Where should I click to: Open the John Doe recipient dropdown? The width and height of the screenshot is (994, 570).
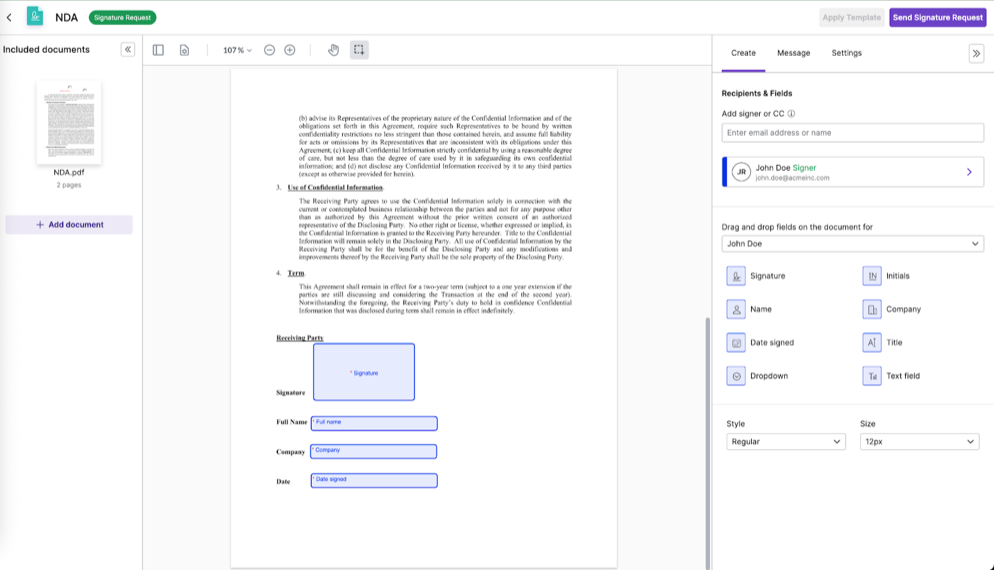tap(852, 244)
